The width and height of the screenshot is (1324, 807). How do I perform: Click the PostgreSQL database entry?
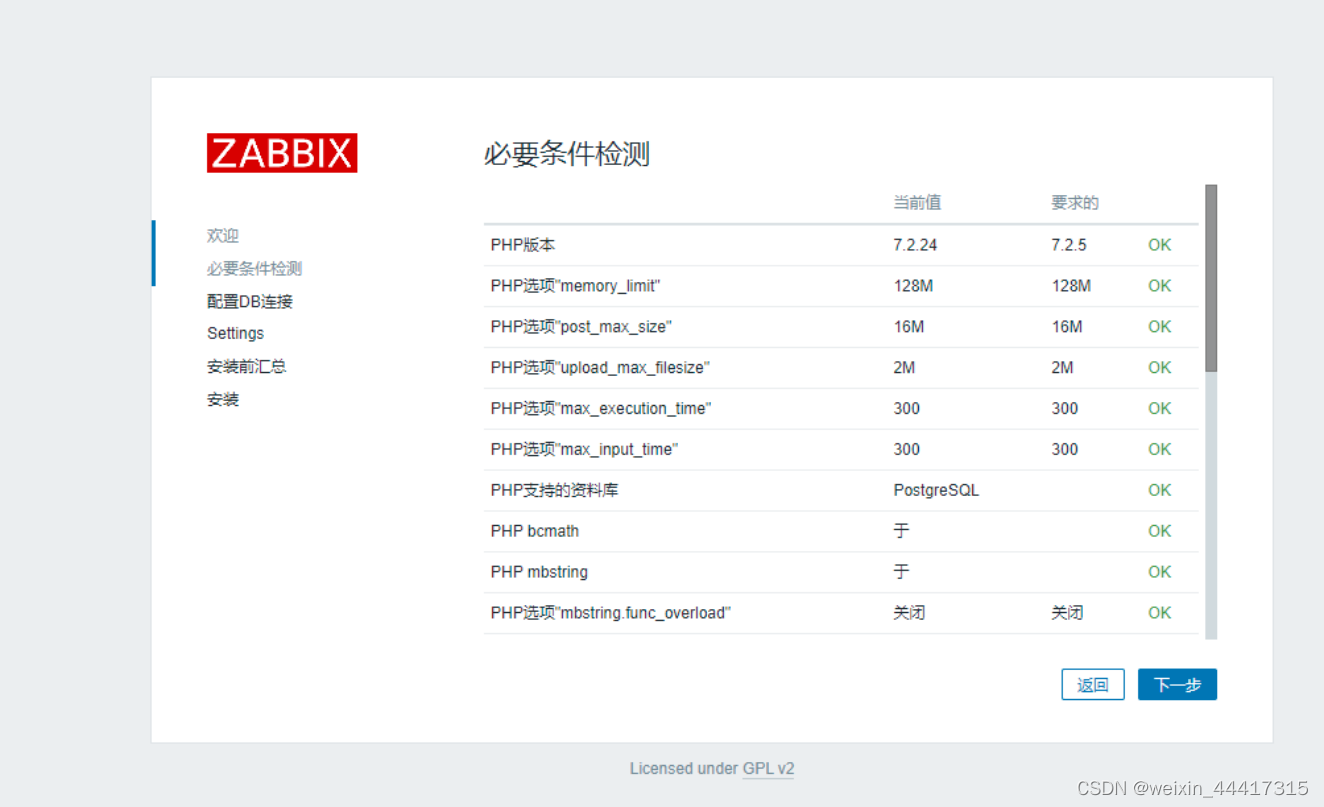[936, 490]
